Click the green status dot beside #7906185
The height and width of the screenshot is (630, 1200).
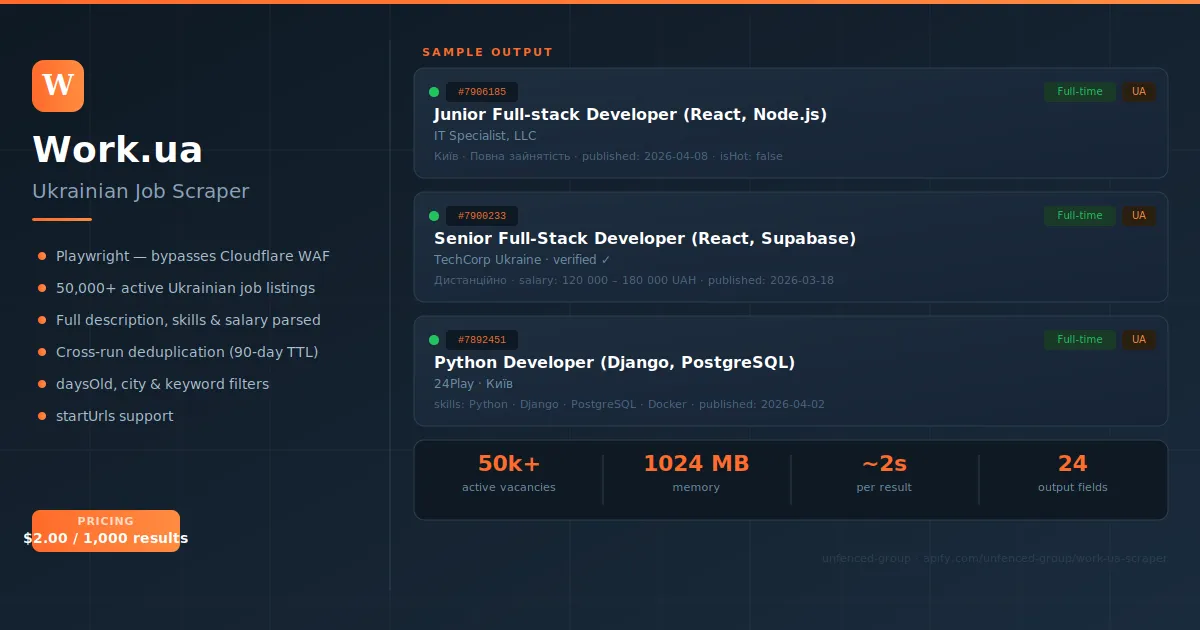point(434,92)
